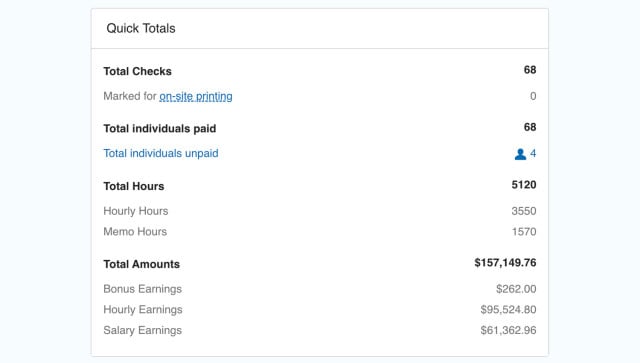Select the Bonus Earnings value $262.00
640x363 pixels.
point(516,289)
